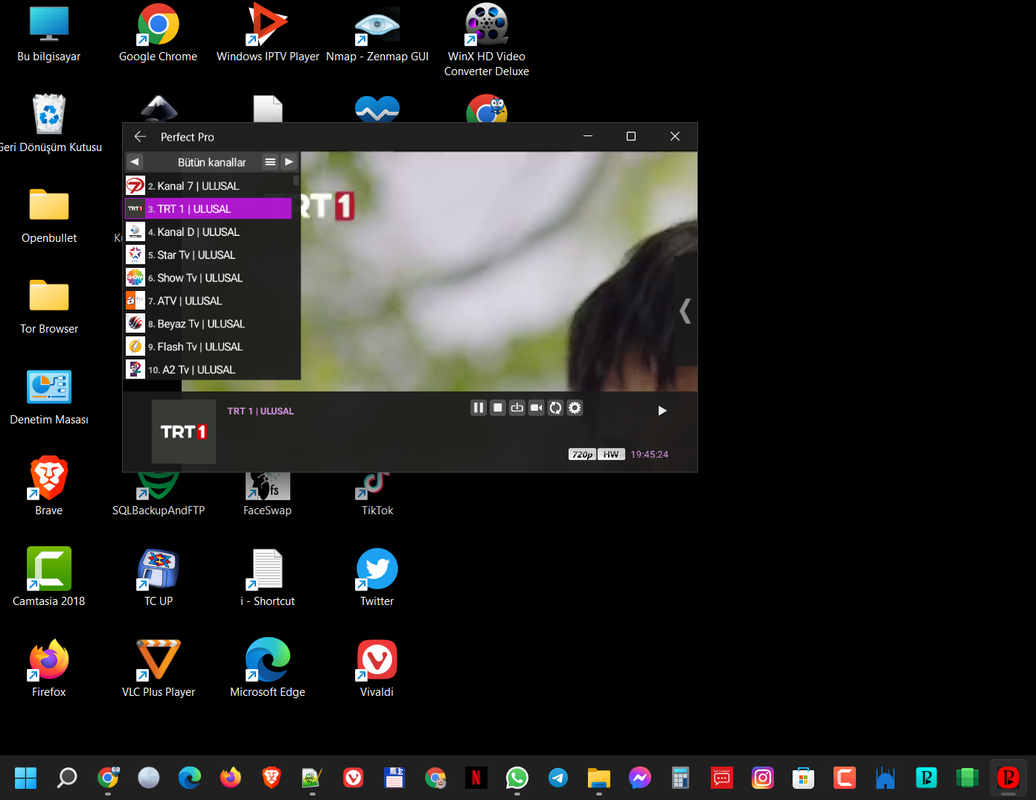Screen dimensions: 1036x800
Task: Open Nmap - Zenmap GUI desktop shortcut
Action: pos(377,33)
